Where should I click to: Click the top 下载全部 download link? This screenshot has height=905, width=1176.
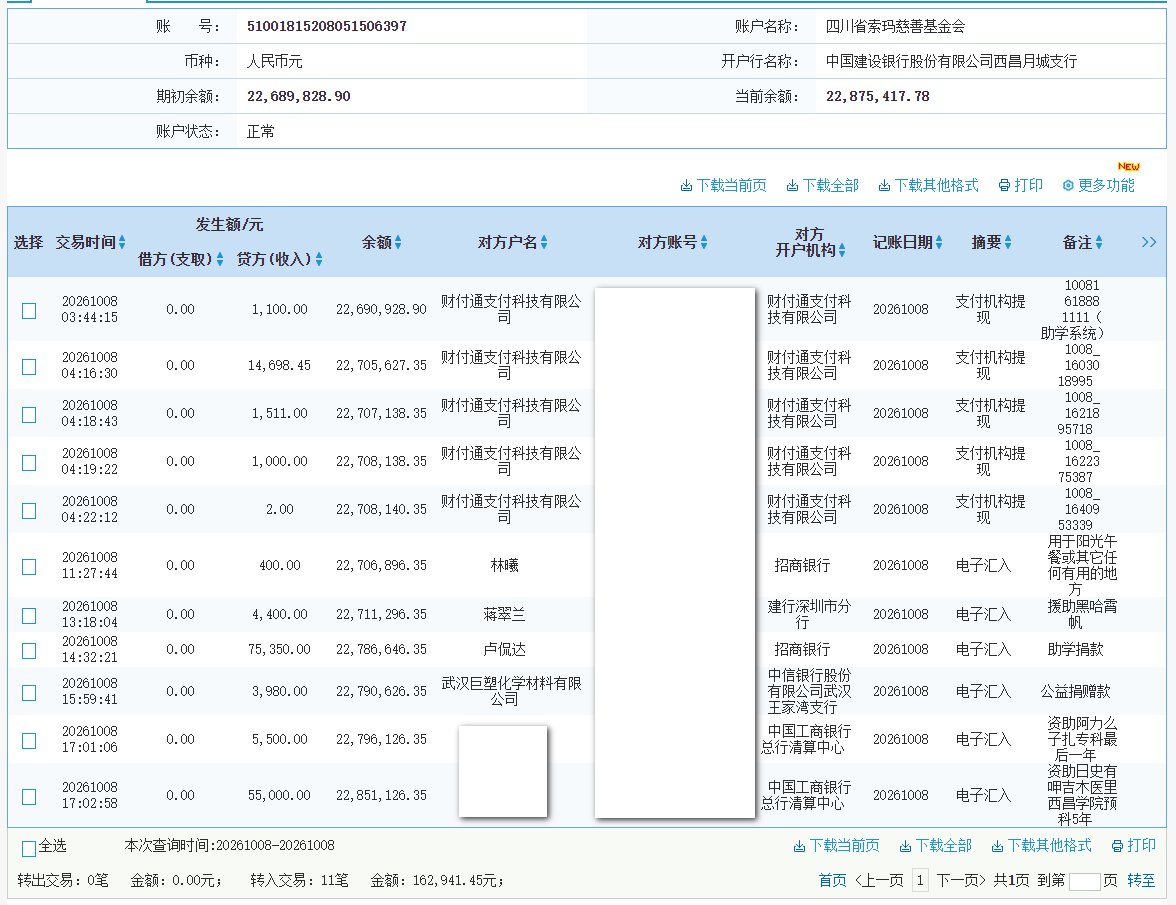[822, 185]
